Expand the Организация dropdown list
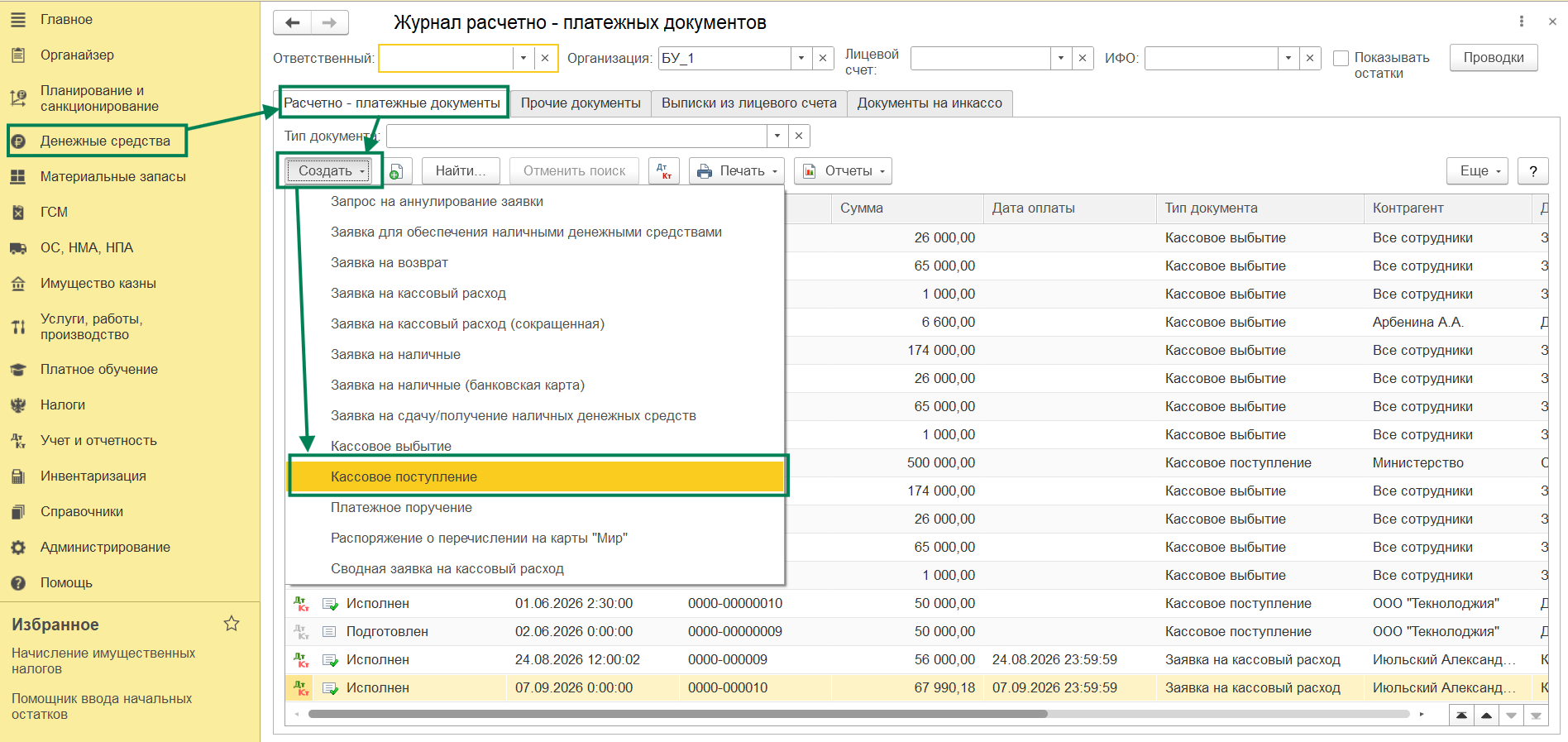This screenshot has height=742, width=1568. (801, 58)
